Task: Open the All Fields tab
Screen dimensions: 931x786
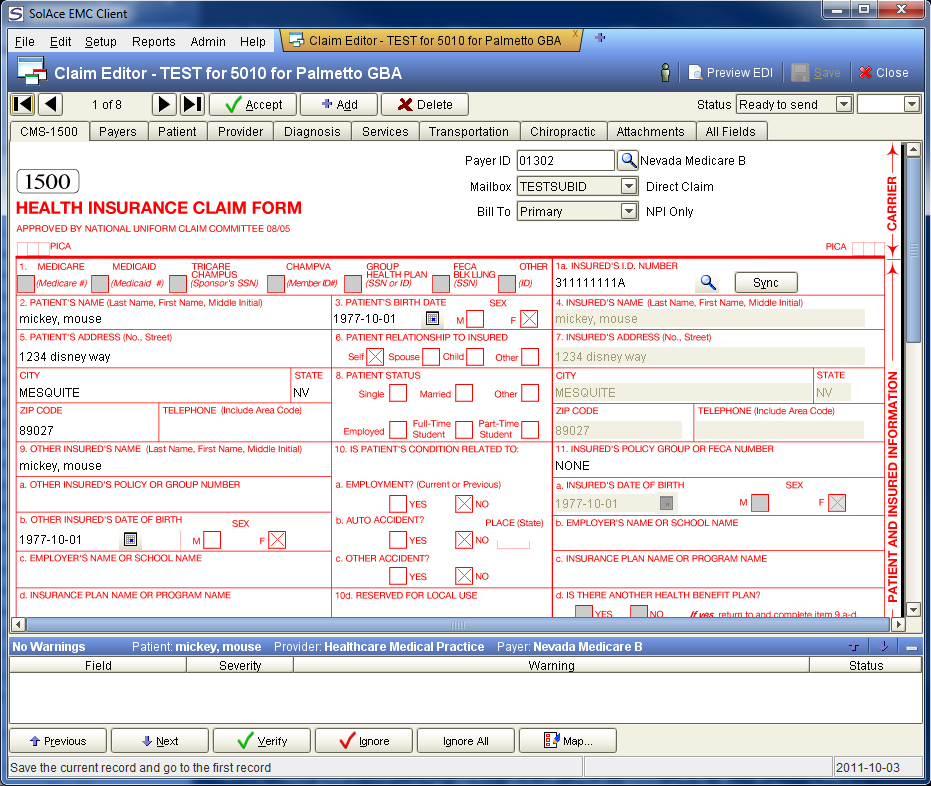Action: tap(730, 131)
